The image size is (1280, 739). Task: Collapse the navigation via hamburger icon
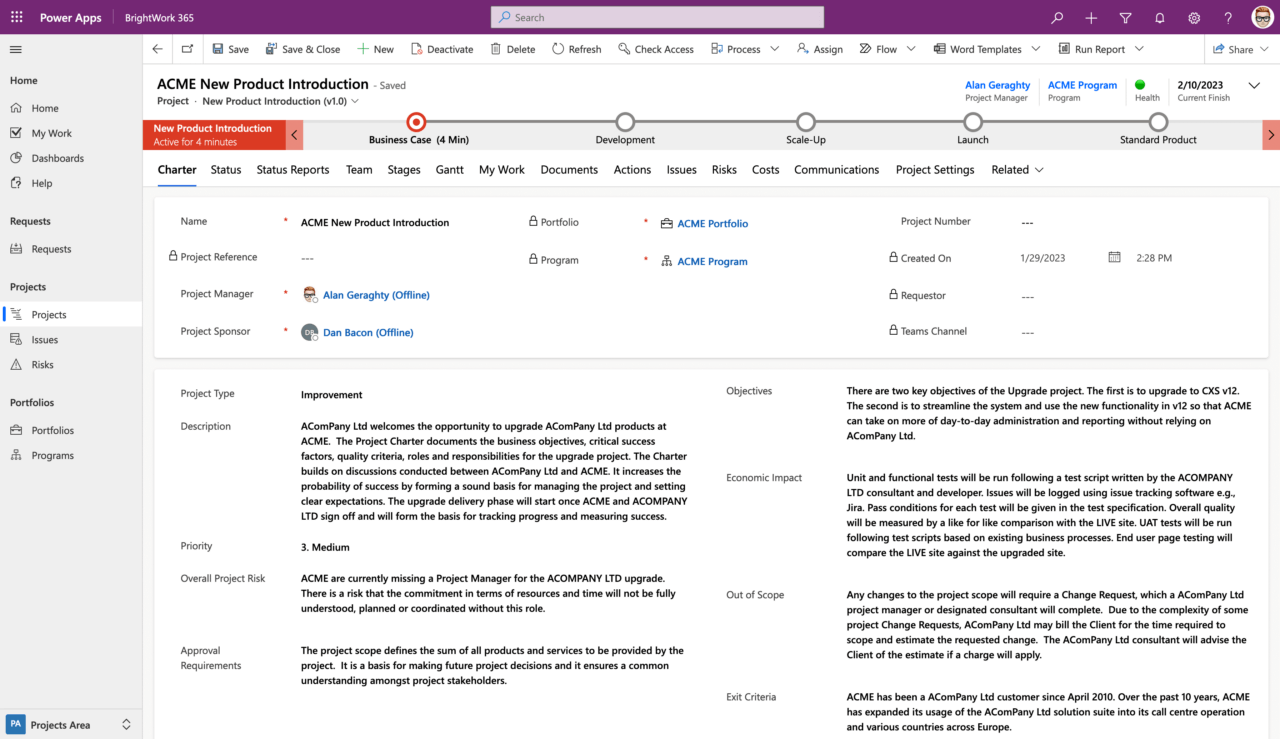(x=15, y=48)
